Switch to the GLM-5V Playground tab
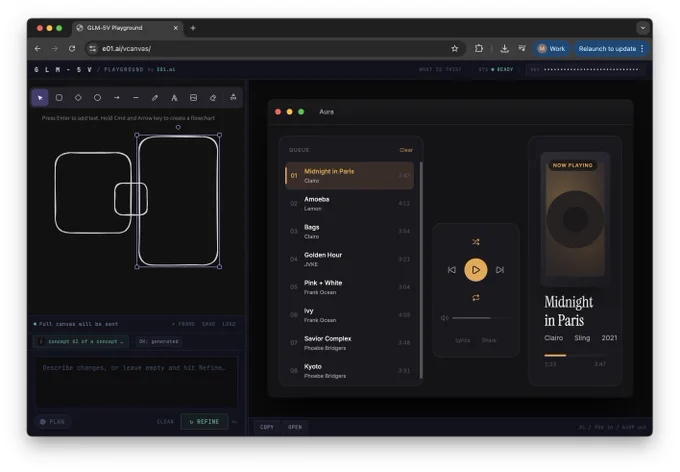This screenshot has height=472, width=680. pyautogui.click(x=127, y=28)
